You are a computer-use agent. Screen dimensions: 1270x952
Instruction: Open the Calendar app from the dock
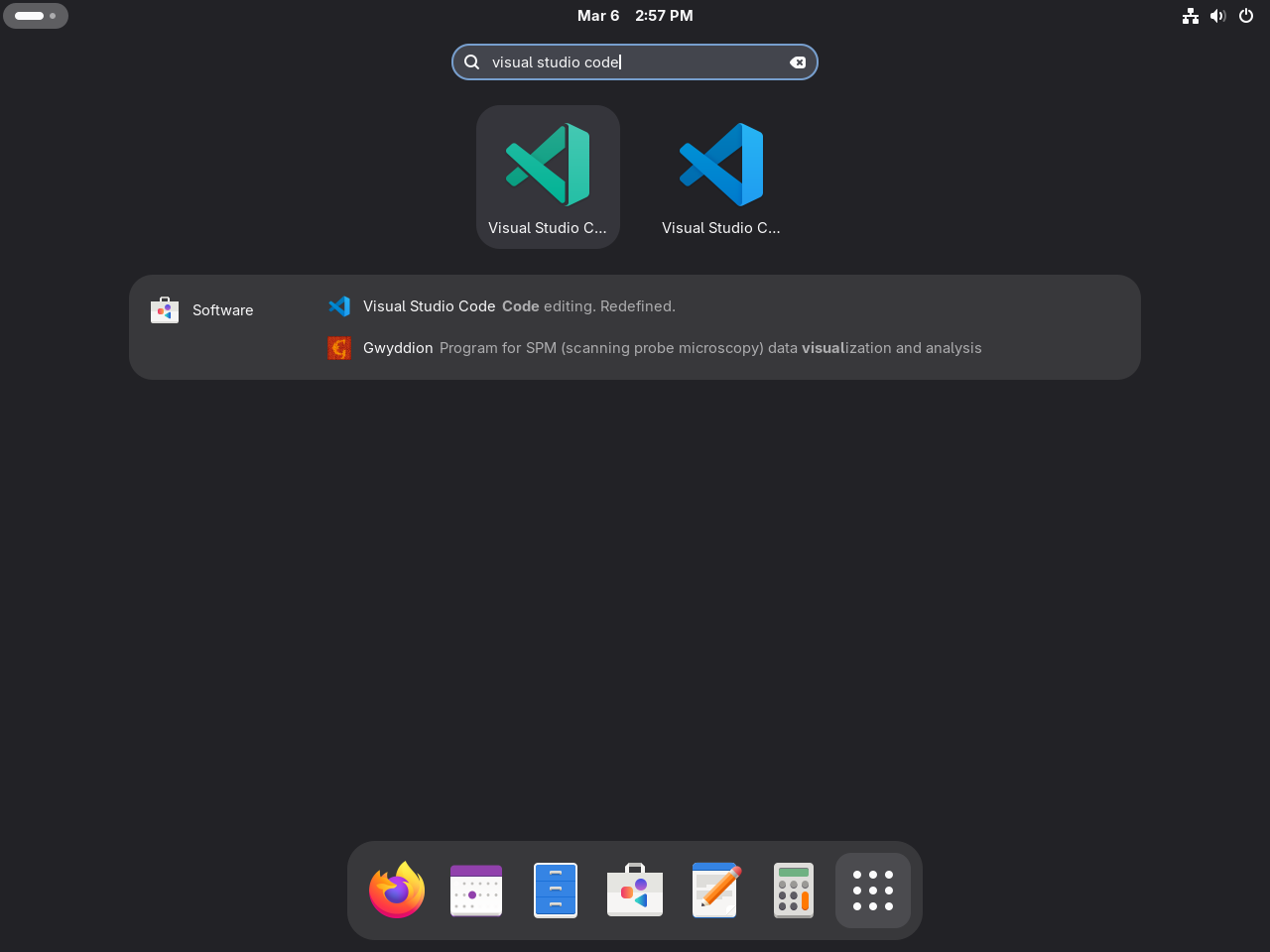[x=475, y=891]
